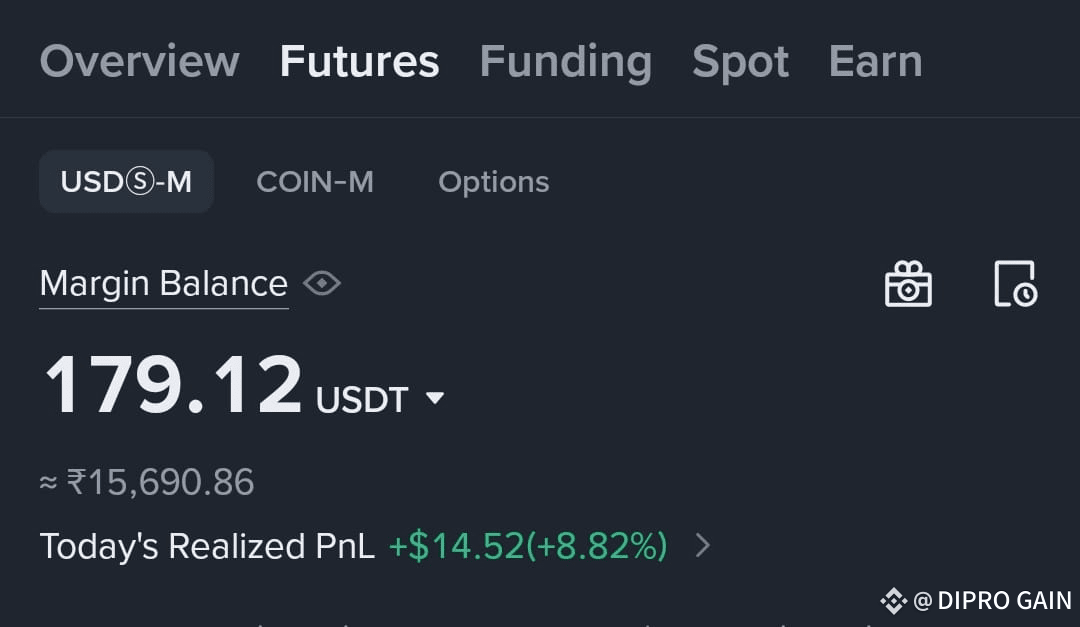Click the Binance logo in watermark
This screenshot has width=1080, height=627.
point(893,601)
